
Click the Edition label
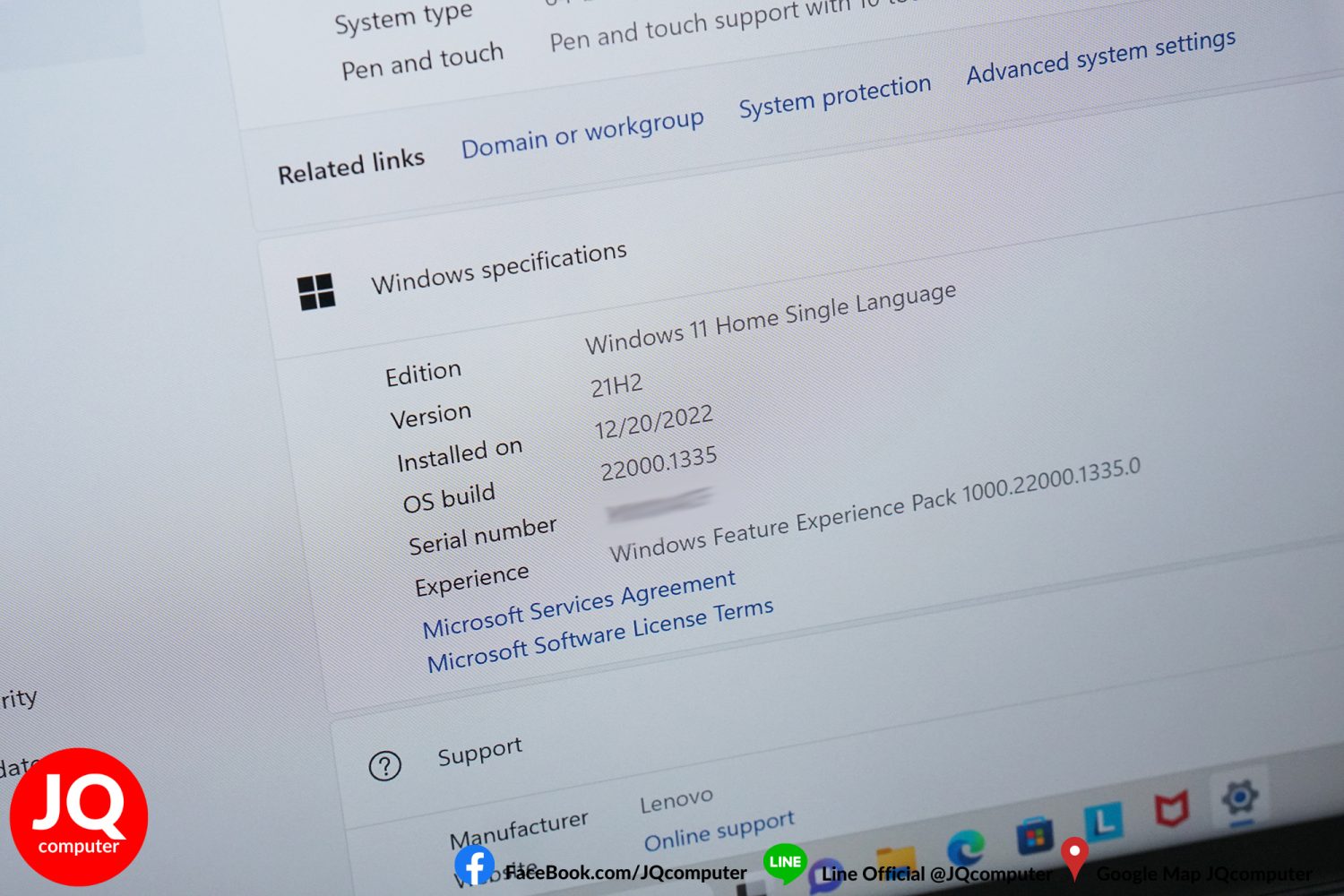[424, 373]
